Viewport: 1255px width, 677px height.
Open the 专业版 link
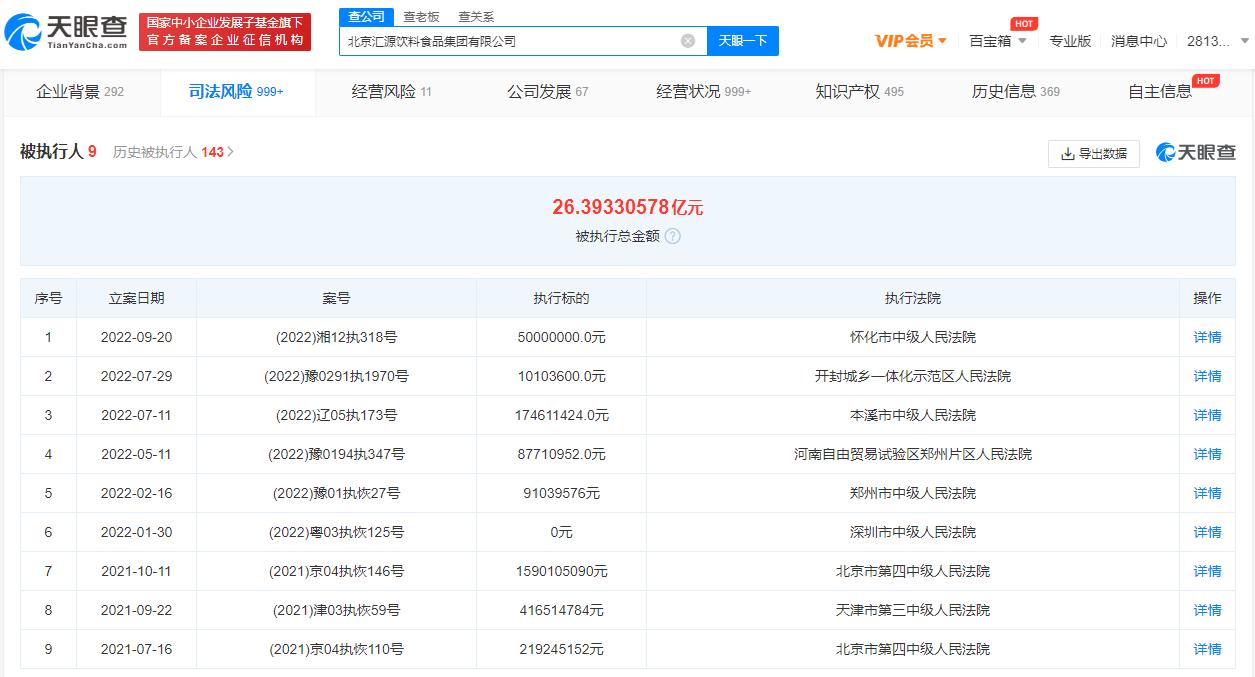tap(1070, 41)
